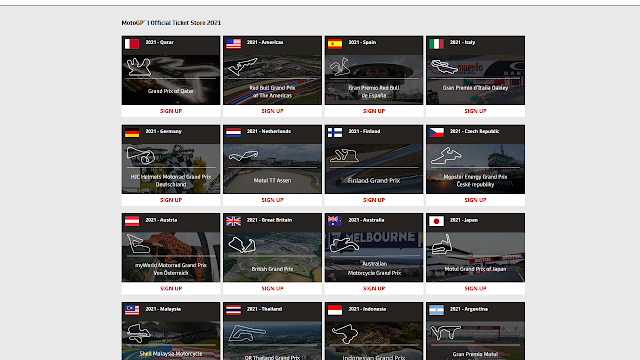Sign up for the Italy Grand Prix
Viewport: 640px width, 360px height.
point(475,111)
